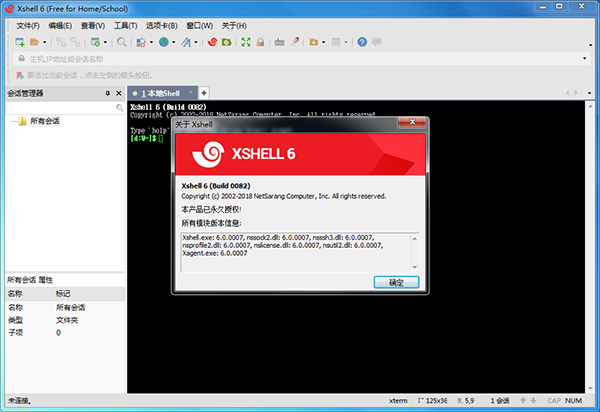
Task: Click the red flag add-session arrow icon
Action: [20, 75]
